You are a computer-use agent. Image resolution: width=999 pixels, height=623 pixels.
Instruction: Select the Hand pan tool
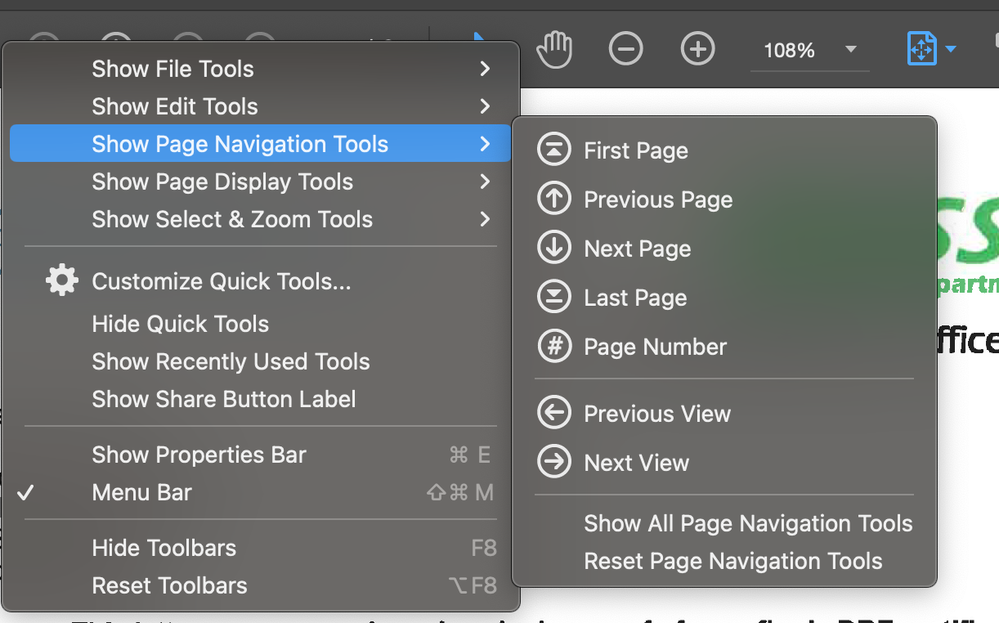coord(554,49)
